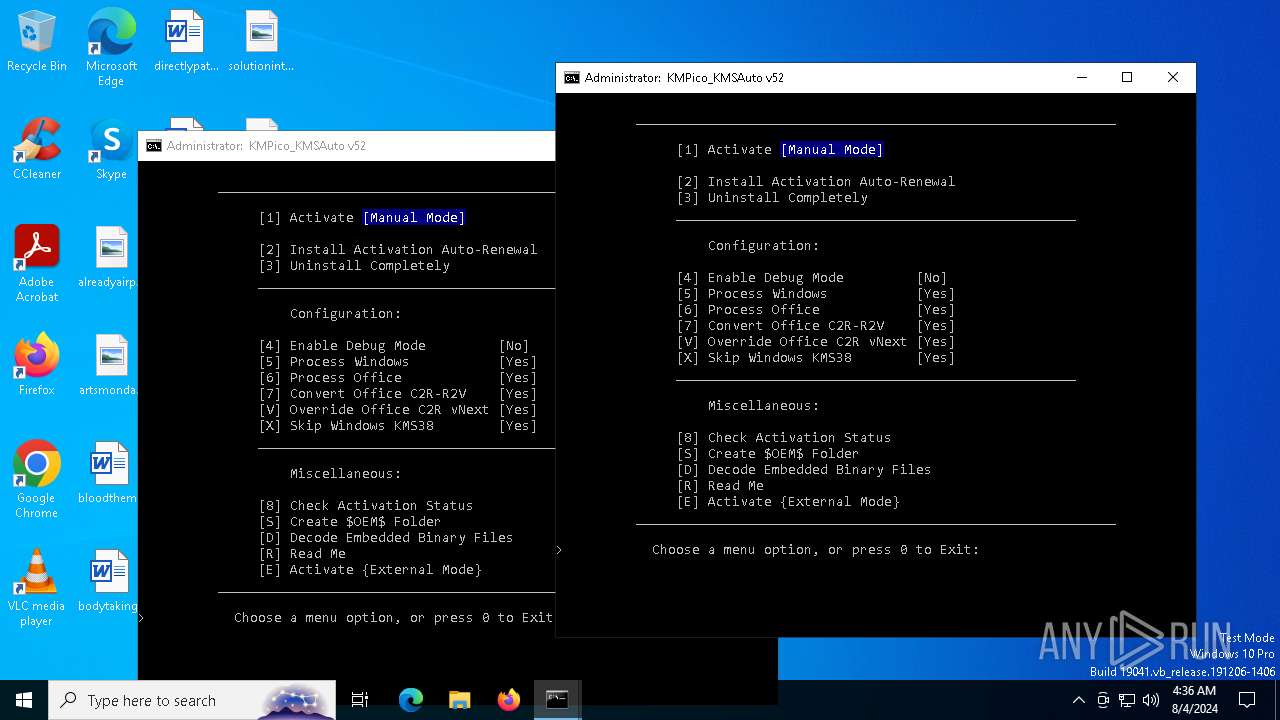Click '[1] Activate' in the front window
The width and height of the screenshot is (1280, 720).
(x=724, y=150)
